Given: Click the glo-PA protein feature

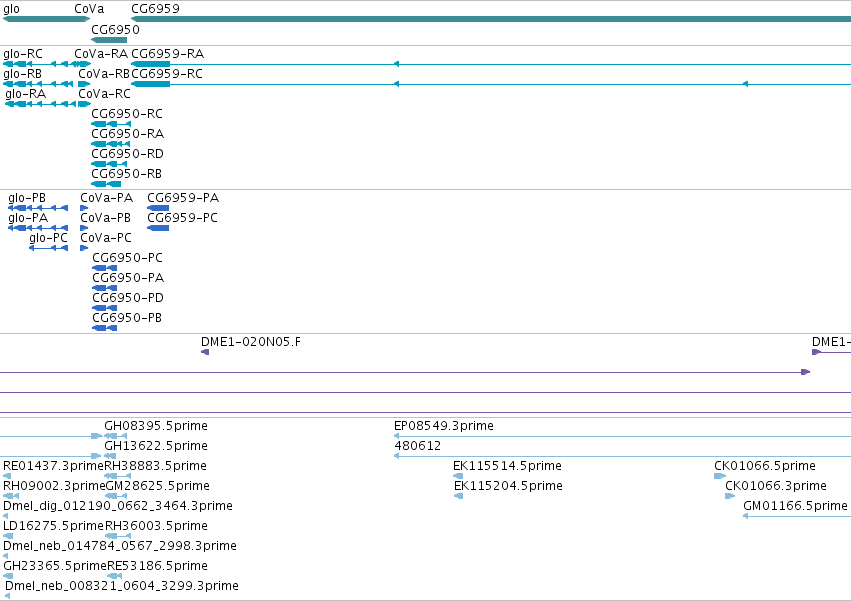Looking at the screenshot, I should (38, 228).
